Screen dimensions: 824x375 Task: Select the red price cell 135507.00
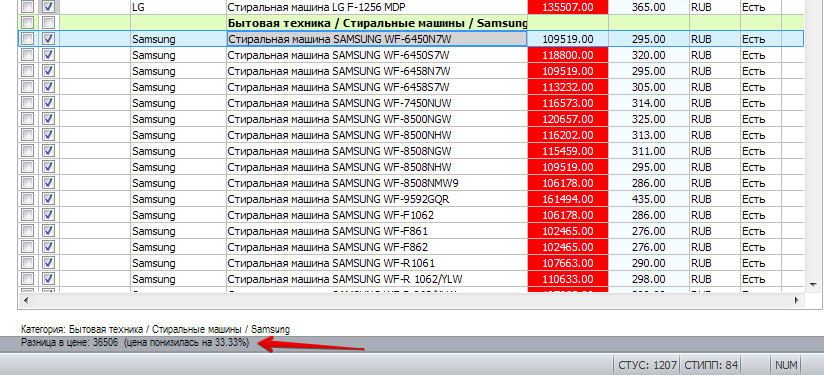tap(568, 7)
